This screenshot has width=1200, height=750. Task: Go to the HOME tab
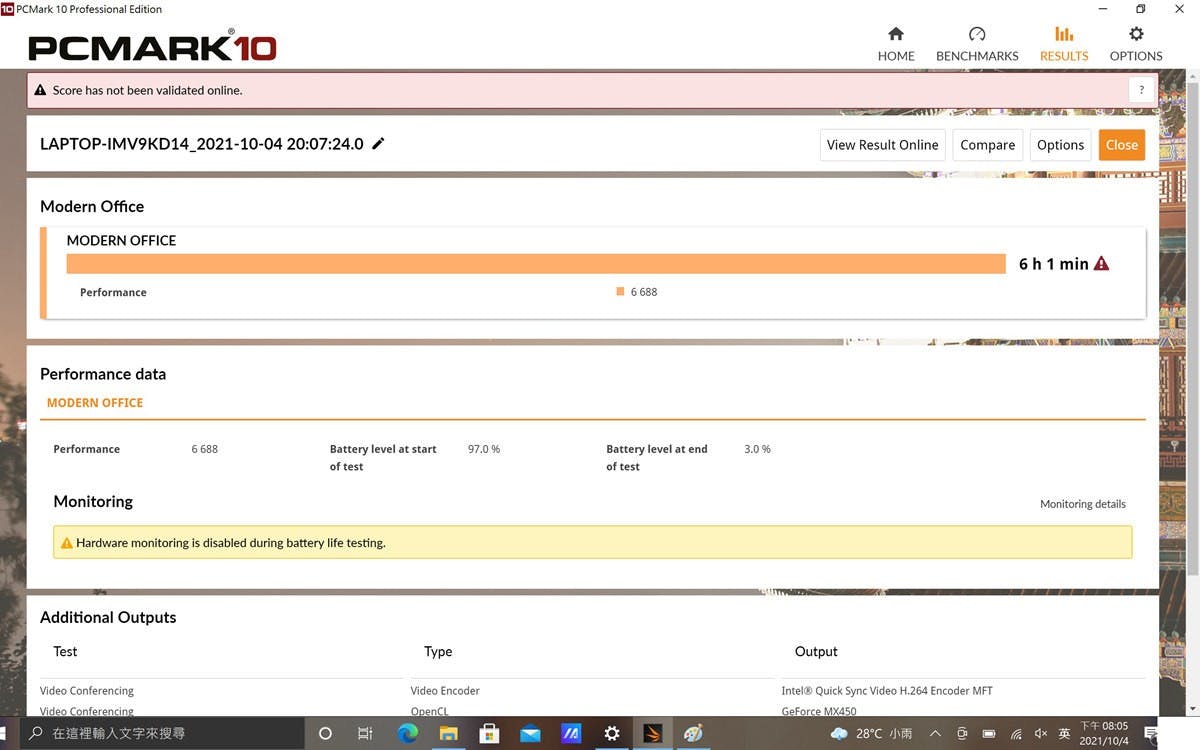pos(896,44)
